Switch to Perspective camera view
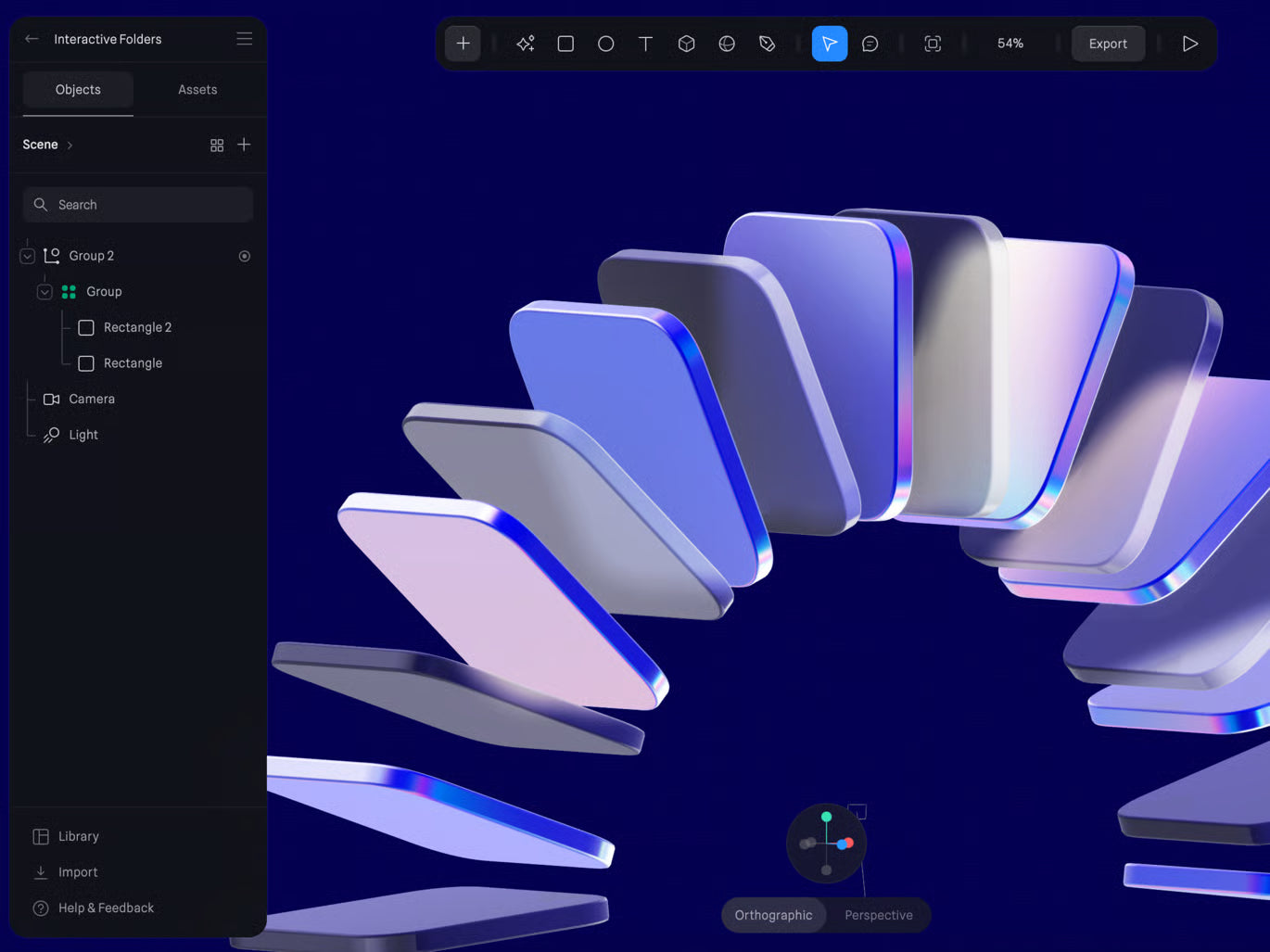The width and height of the screenshot is (1270, 952). [878, 915]
